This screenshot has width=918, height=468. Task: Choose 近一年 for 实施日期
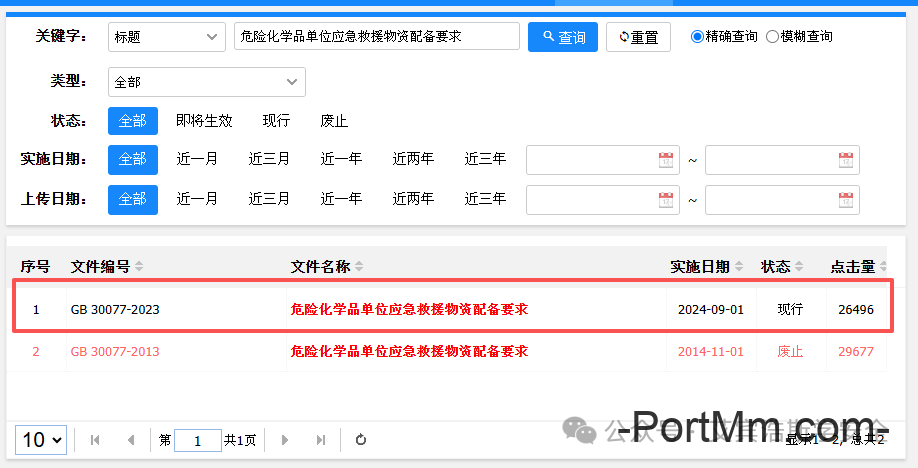tap(341, 159)
